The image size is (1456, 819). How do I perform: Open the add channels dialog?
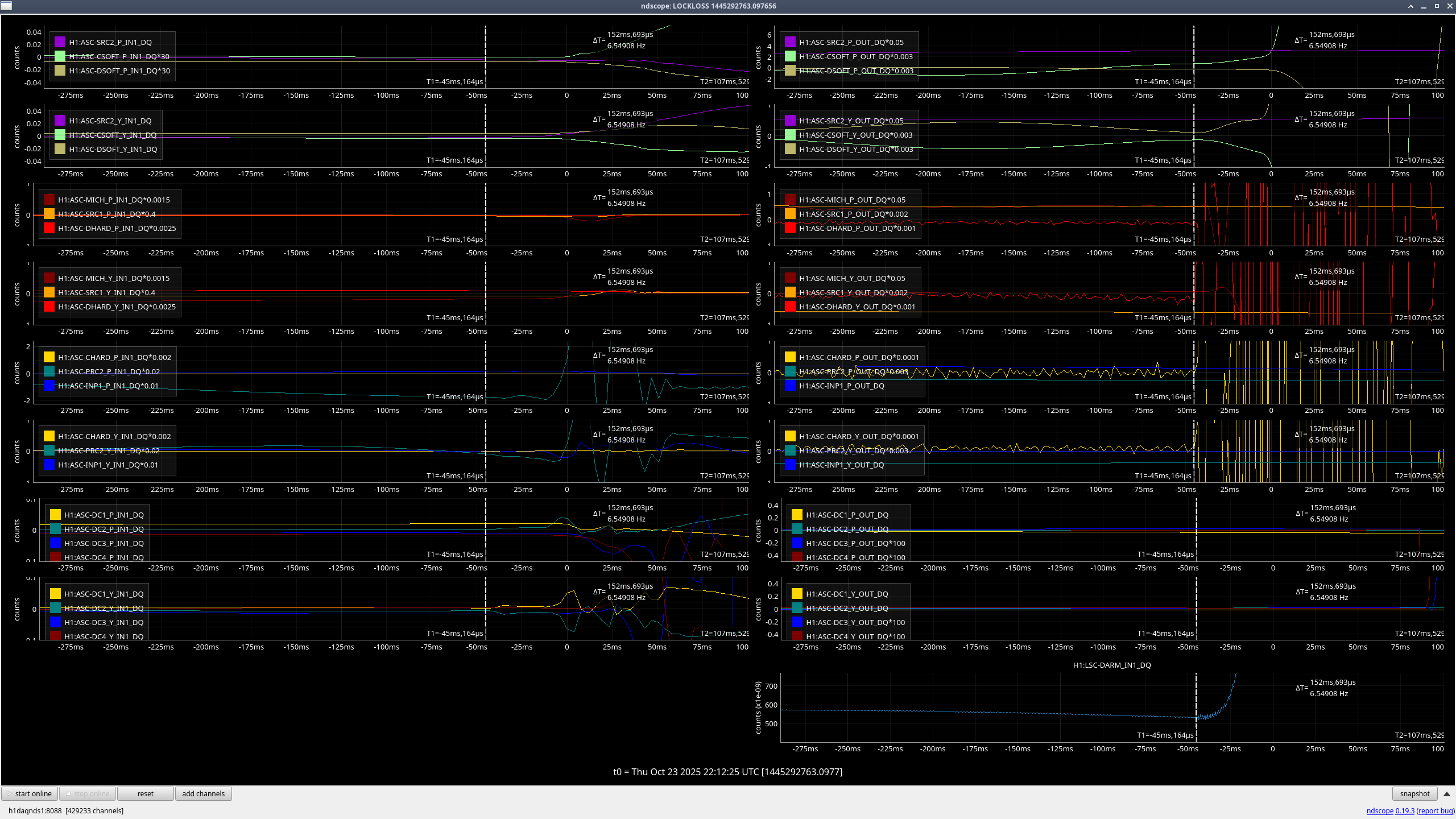tap(203, 793)
